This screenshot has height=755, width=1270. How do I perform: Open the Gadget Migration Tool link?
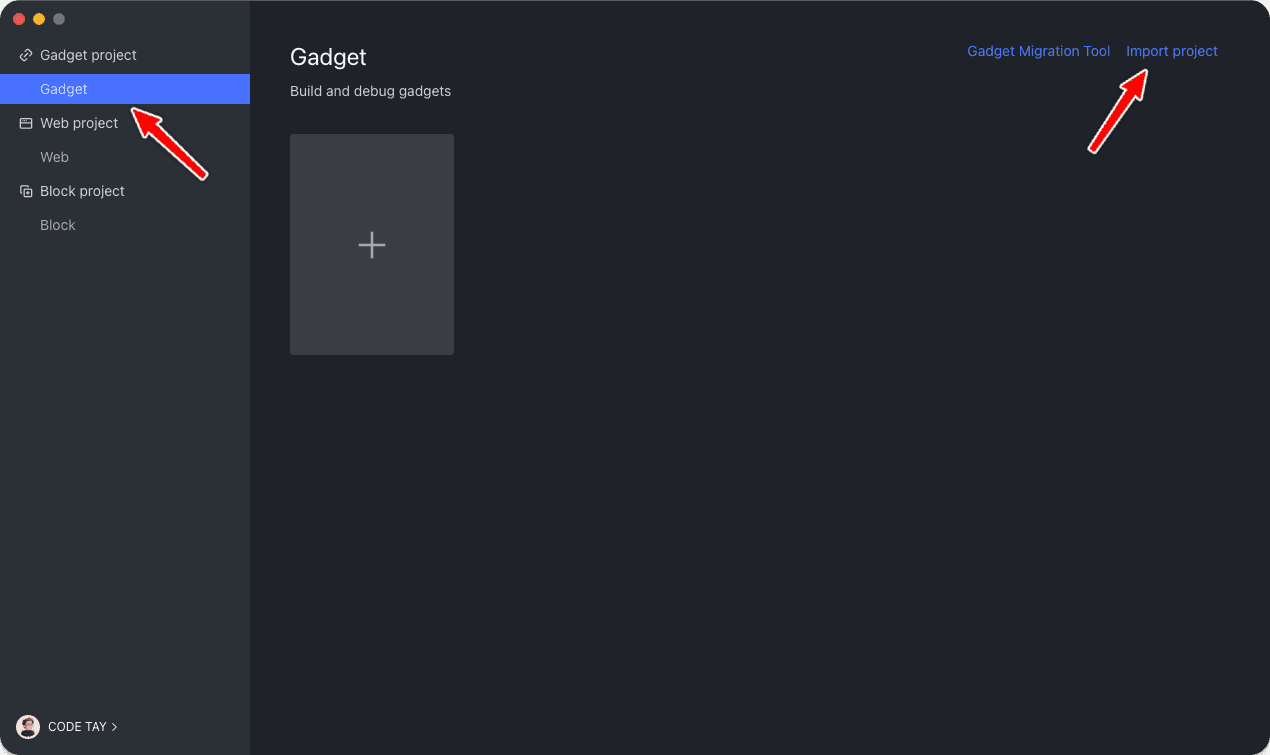1038,51
